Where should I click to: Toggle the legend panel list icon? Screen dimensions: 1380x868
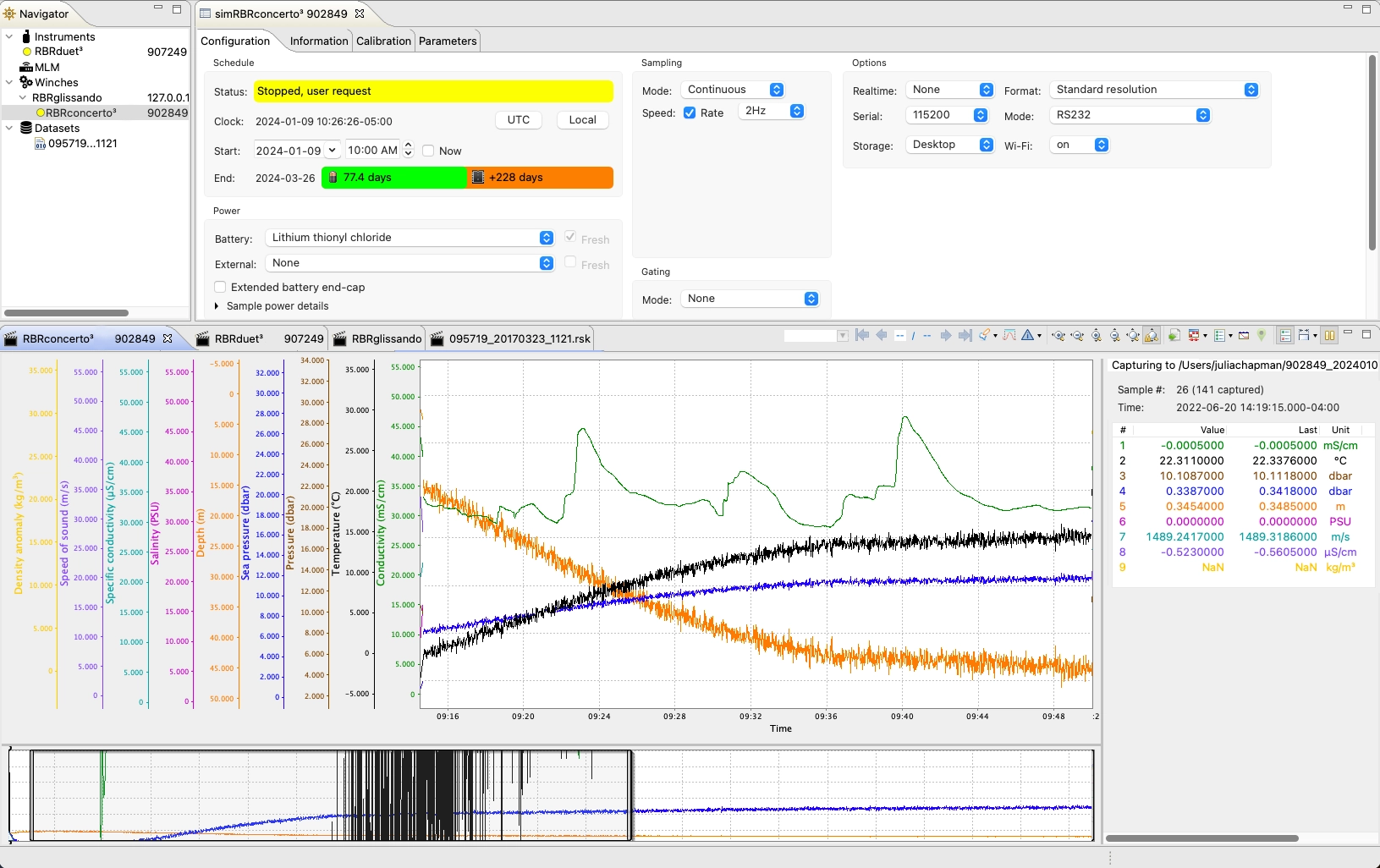1285,336
